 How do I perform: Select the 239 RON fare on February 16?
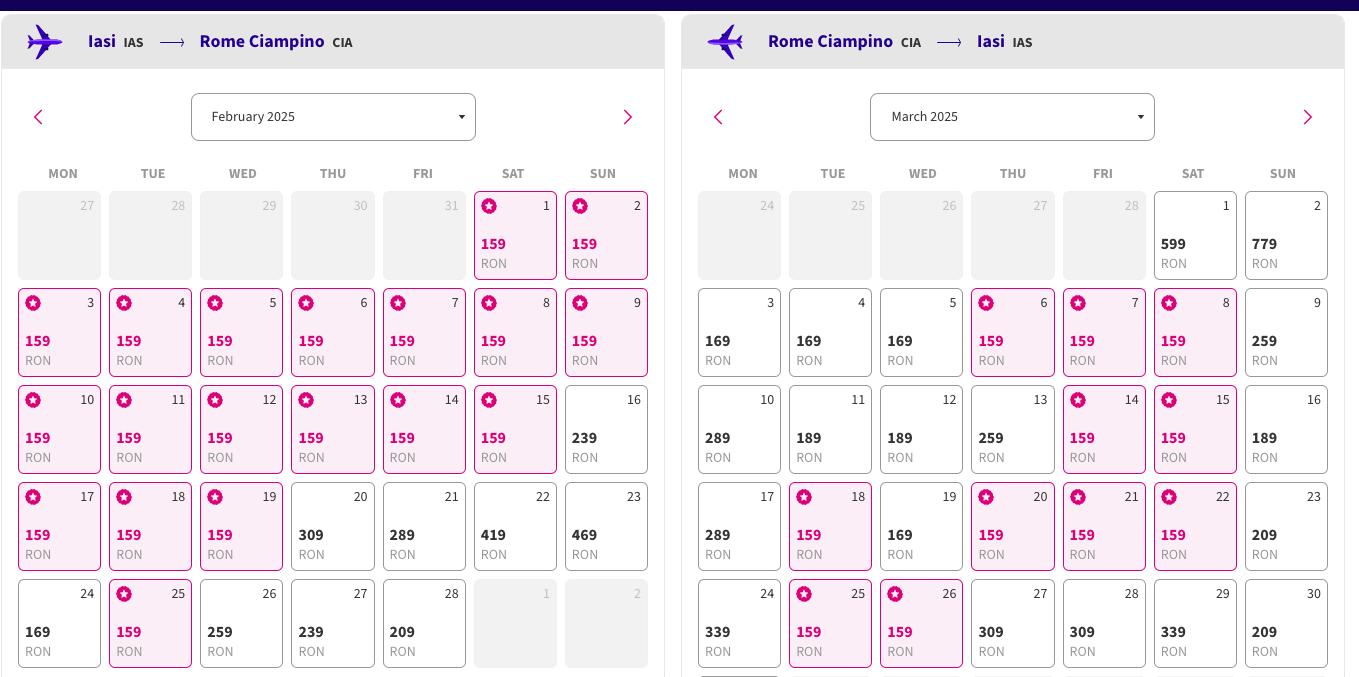coord(606,429)
